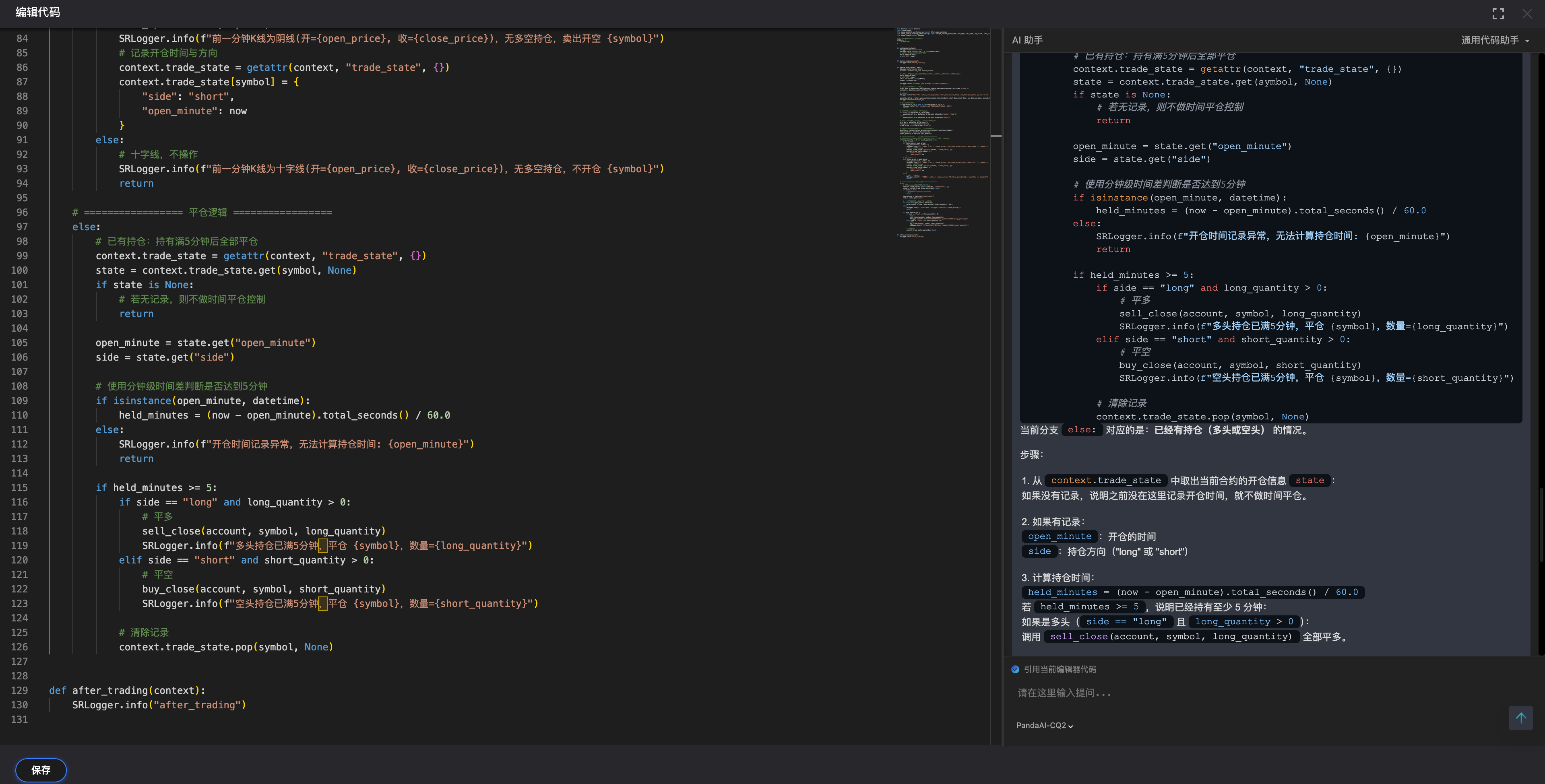This screenshot has width=1545, height=784.
Task: Open the PandaAI-CQ2 model selector
Action: tap(1044, 725)
